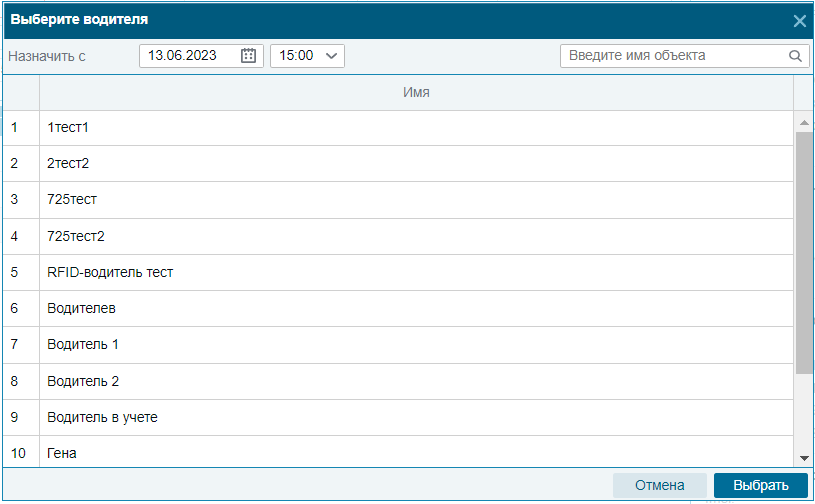Select driver Водителев
815x504 pixels.
[x=398, y=309]
